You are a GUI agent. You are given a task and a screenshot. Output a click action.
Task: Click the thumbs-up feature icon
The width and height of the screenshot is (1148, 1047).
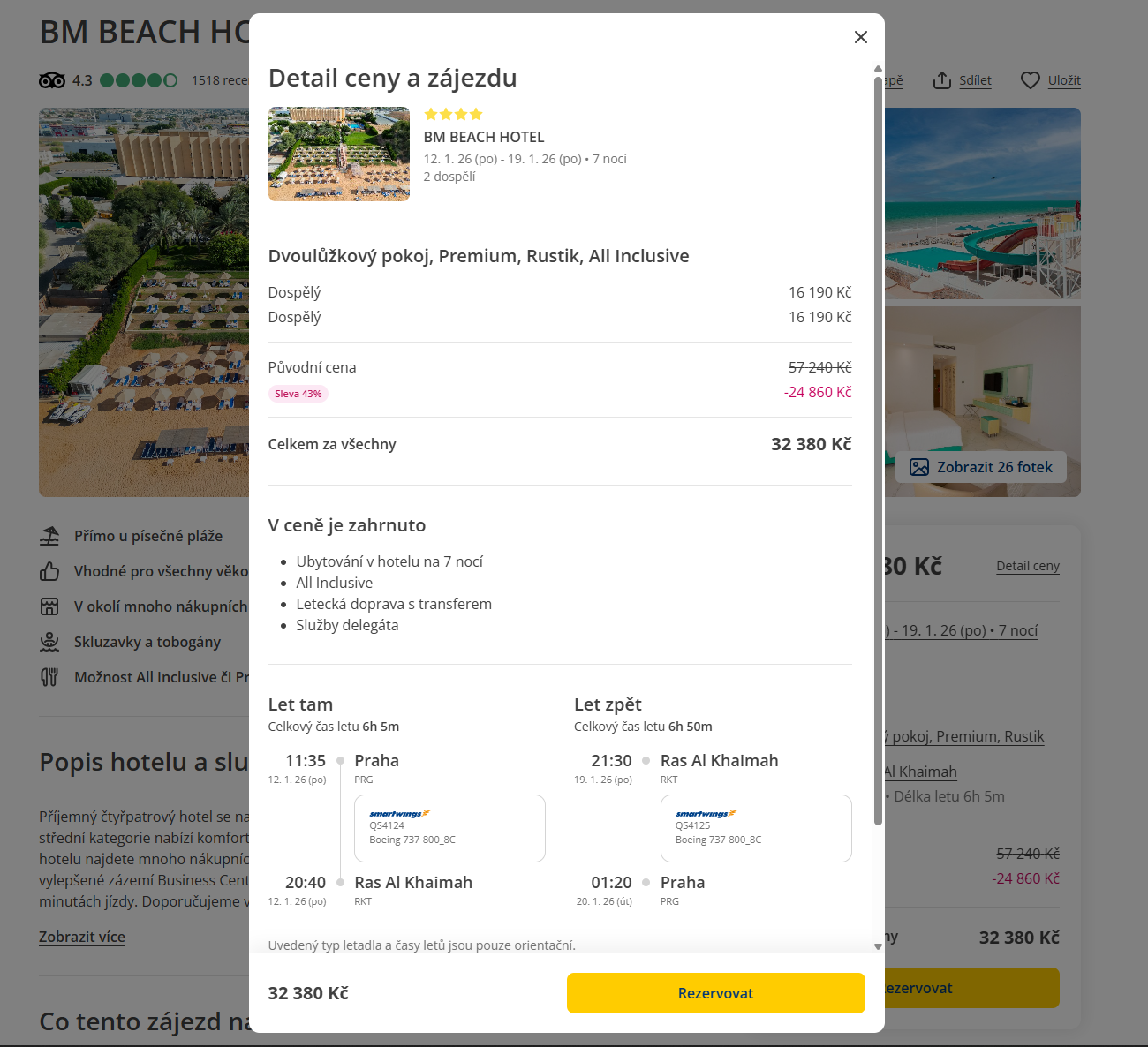[49, 571]
